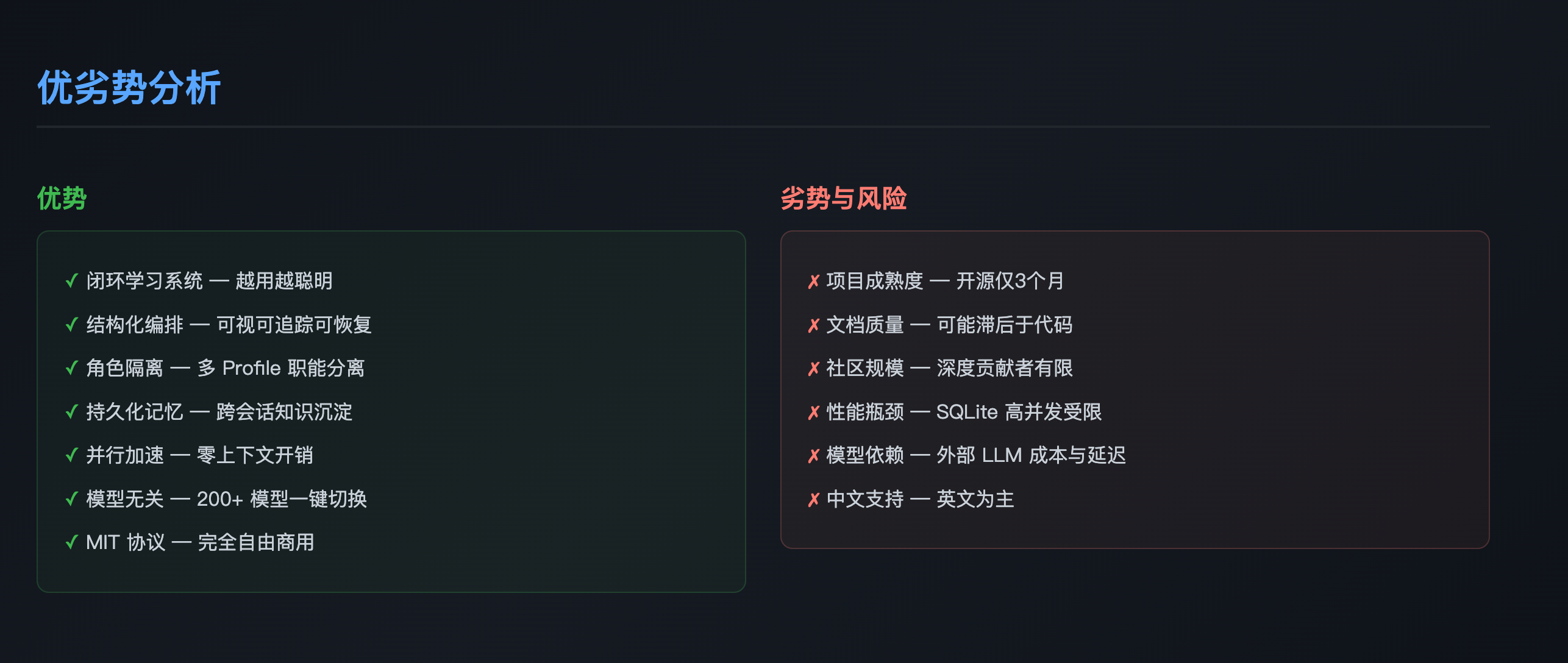
Task: Click the red X next to 文档质量
Action: 813,325
